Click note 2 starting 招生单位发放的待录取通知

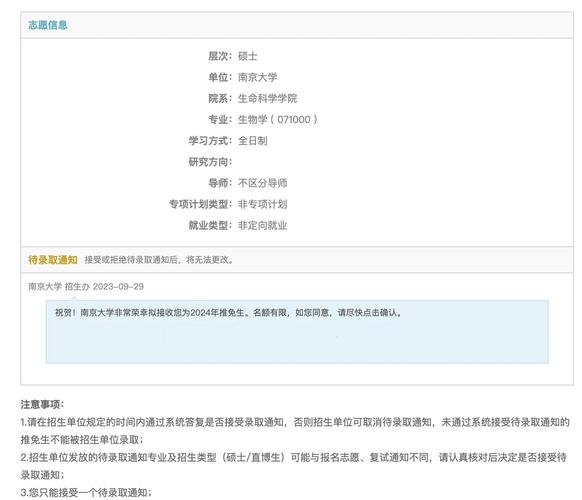click(x=294, y=466)
